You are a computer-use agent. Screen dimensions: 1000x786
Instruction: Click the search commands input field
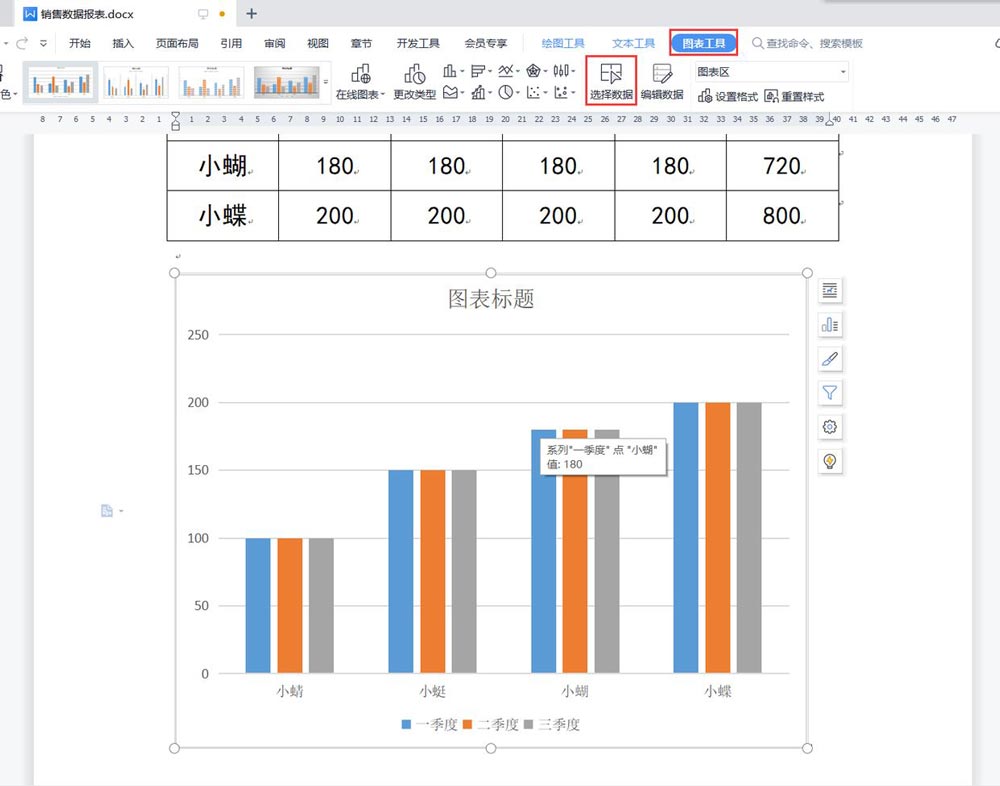pyautogui.click(x=814, y=43)
